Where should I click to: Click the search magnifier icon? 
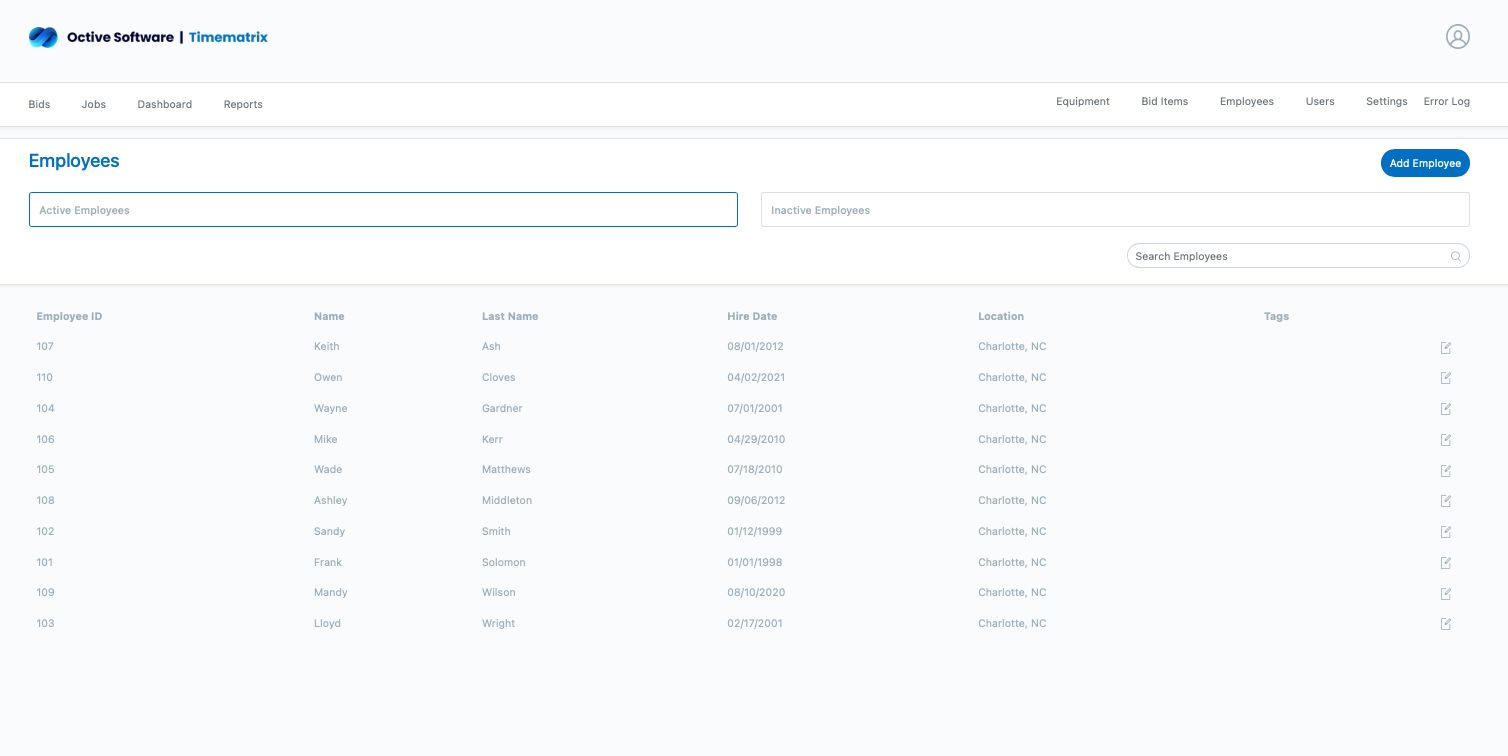point(1456,257)
